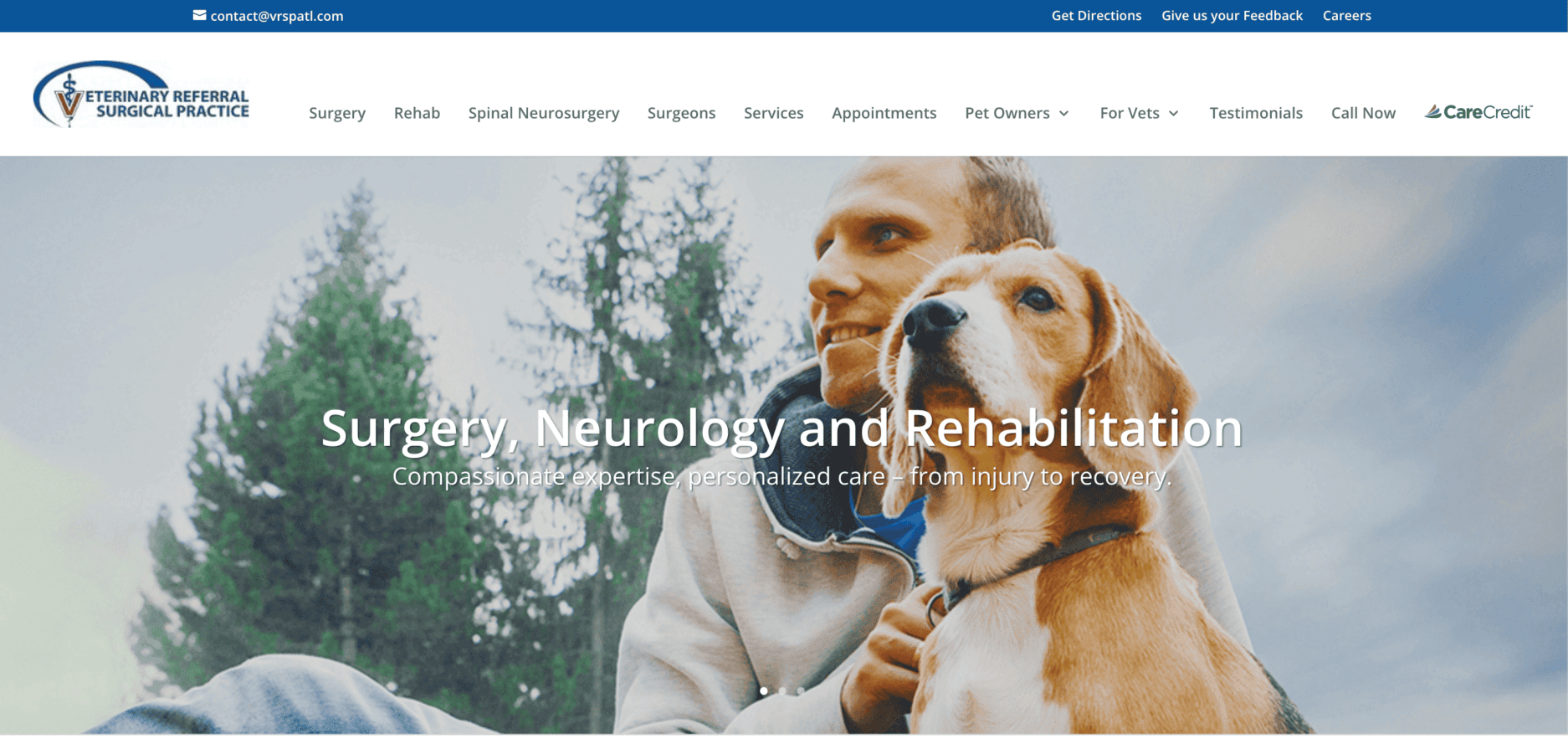Click Get Directions in top bar
This screenshot has width=1568, height=739.
(1096, 15)
